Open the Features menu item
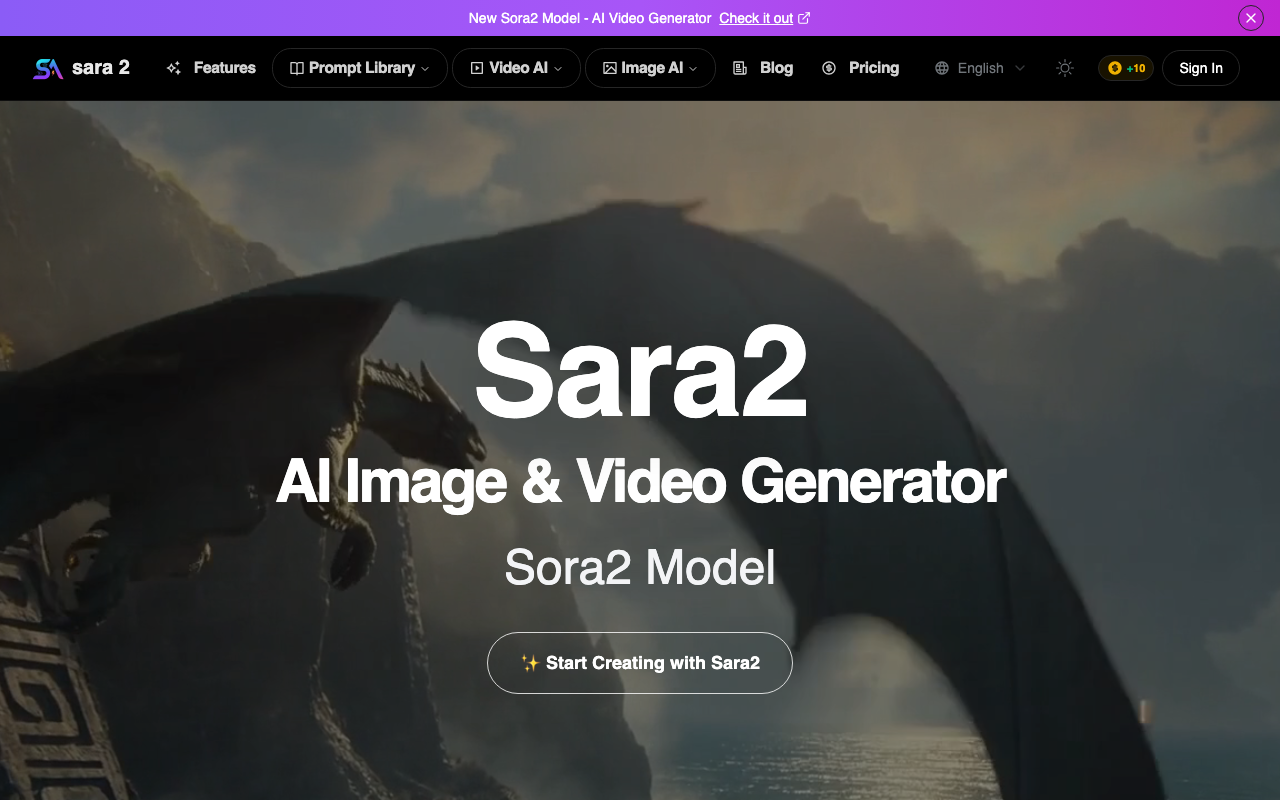The image size is (1280, 800). pyautogui.click(x=211, y=68)
